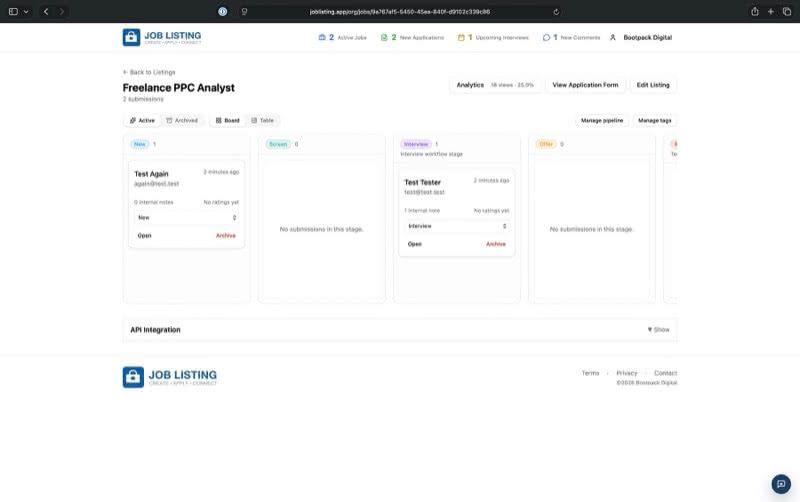
Task: Click 0 internal notes on Test Again card
Action: [x=154, y=203]
